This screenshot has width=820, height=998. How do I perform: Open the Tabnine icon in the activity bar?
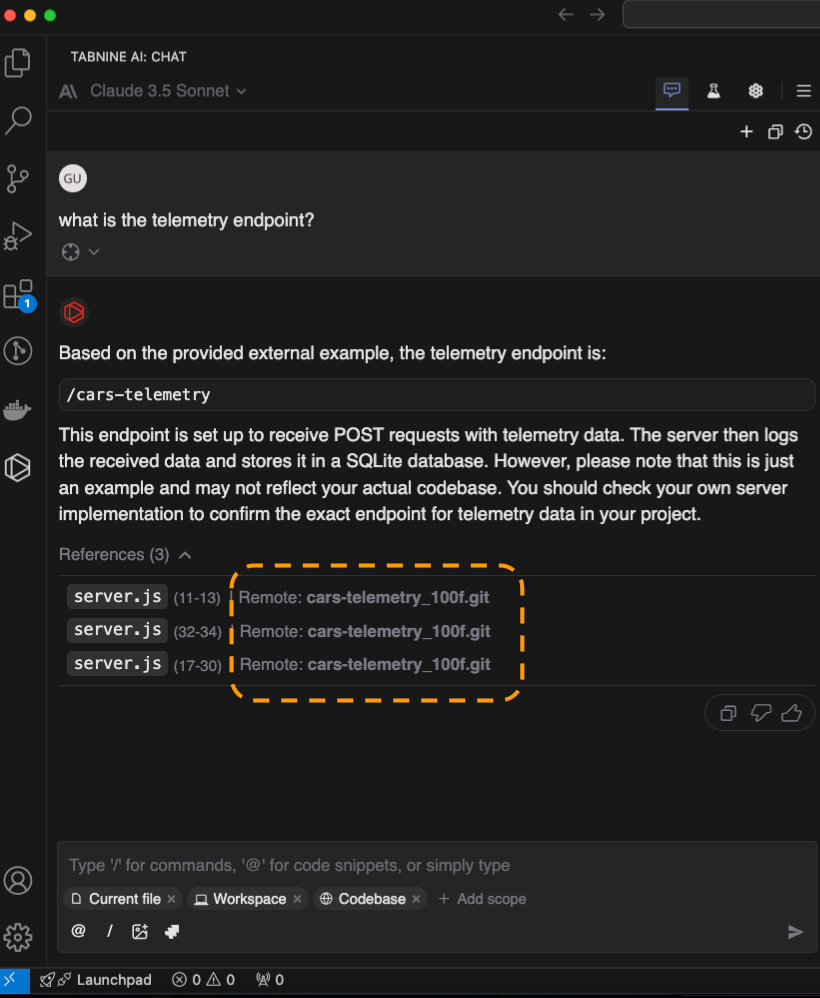(x=18, y=467)
